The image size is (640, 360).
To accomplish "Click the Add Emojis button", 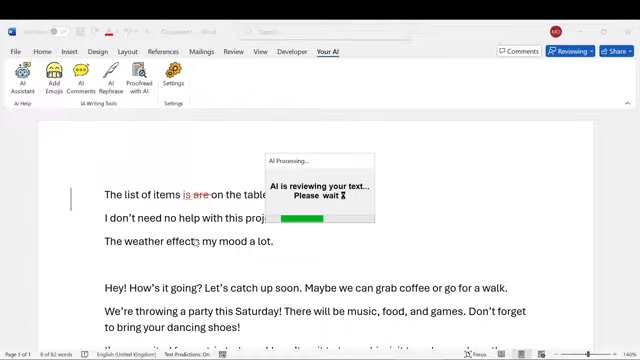I will [x=54, y=78].
